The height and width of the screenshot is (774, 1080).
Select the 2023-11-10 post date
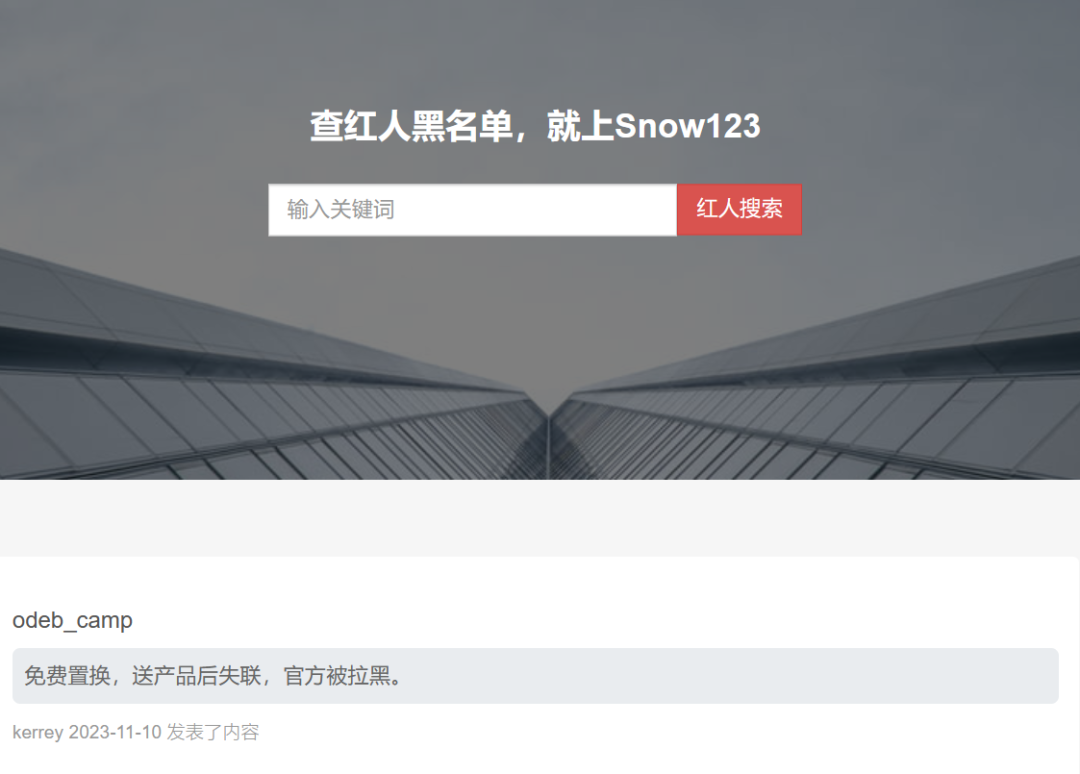(115, 732)
